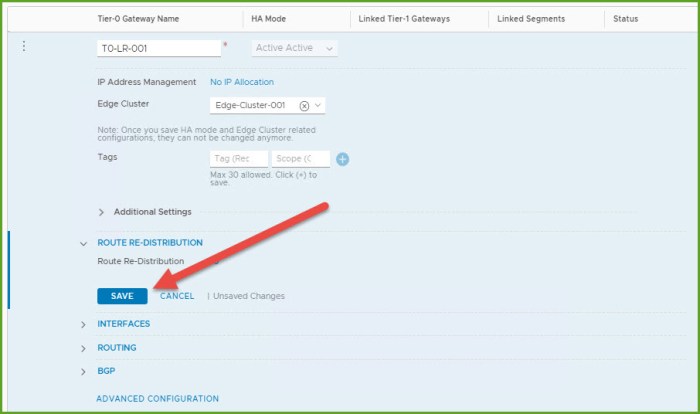Focus the Scope input field
Image resolution: width=700 pixels, height=414 pixels.
[x=300, y=159]
